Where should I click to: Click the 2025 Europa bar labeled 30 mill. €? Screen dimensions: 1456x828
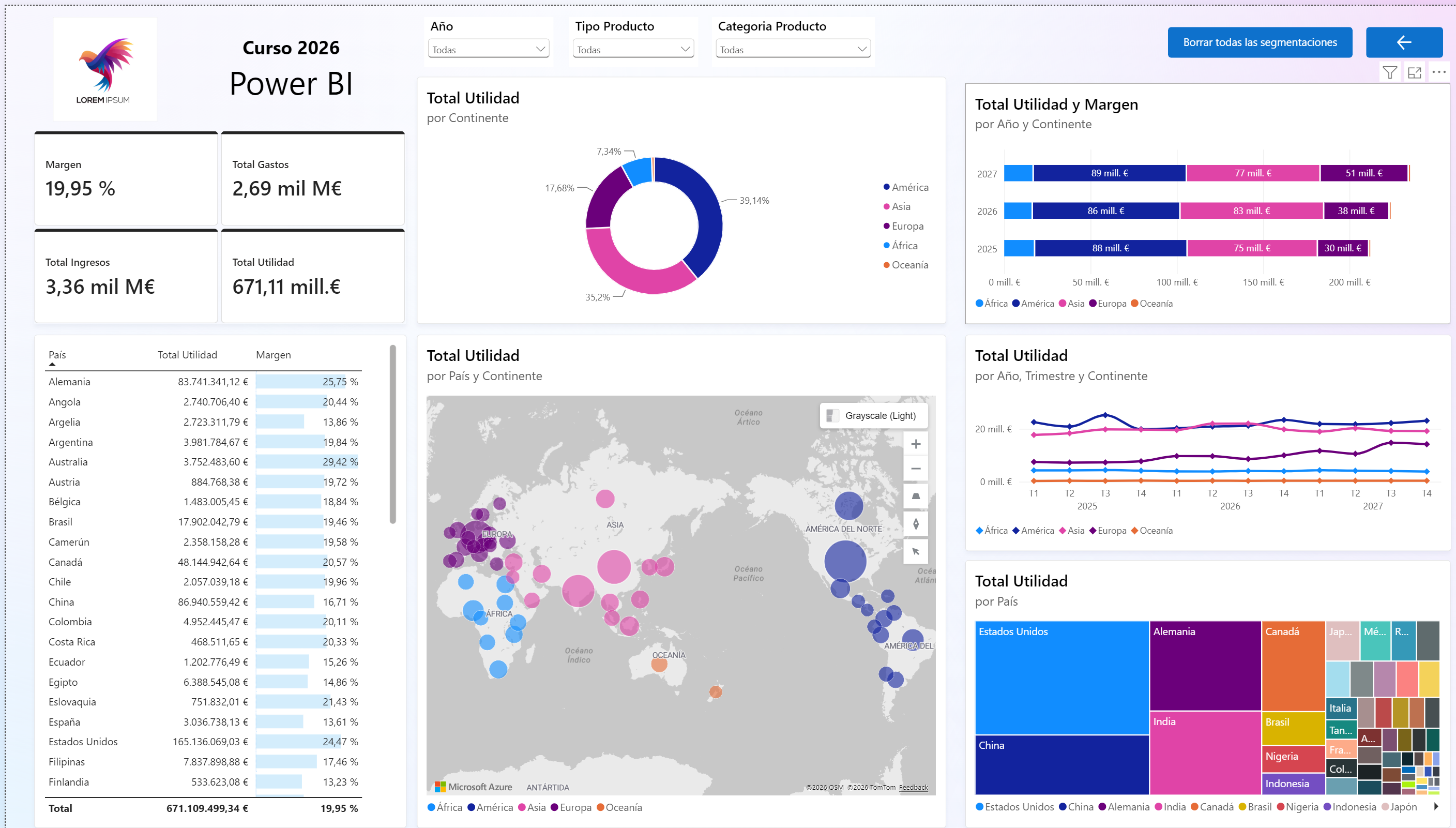tap(1342, 248)
